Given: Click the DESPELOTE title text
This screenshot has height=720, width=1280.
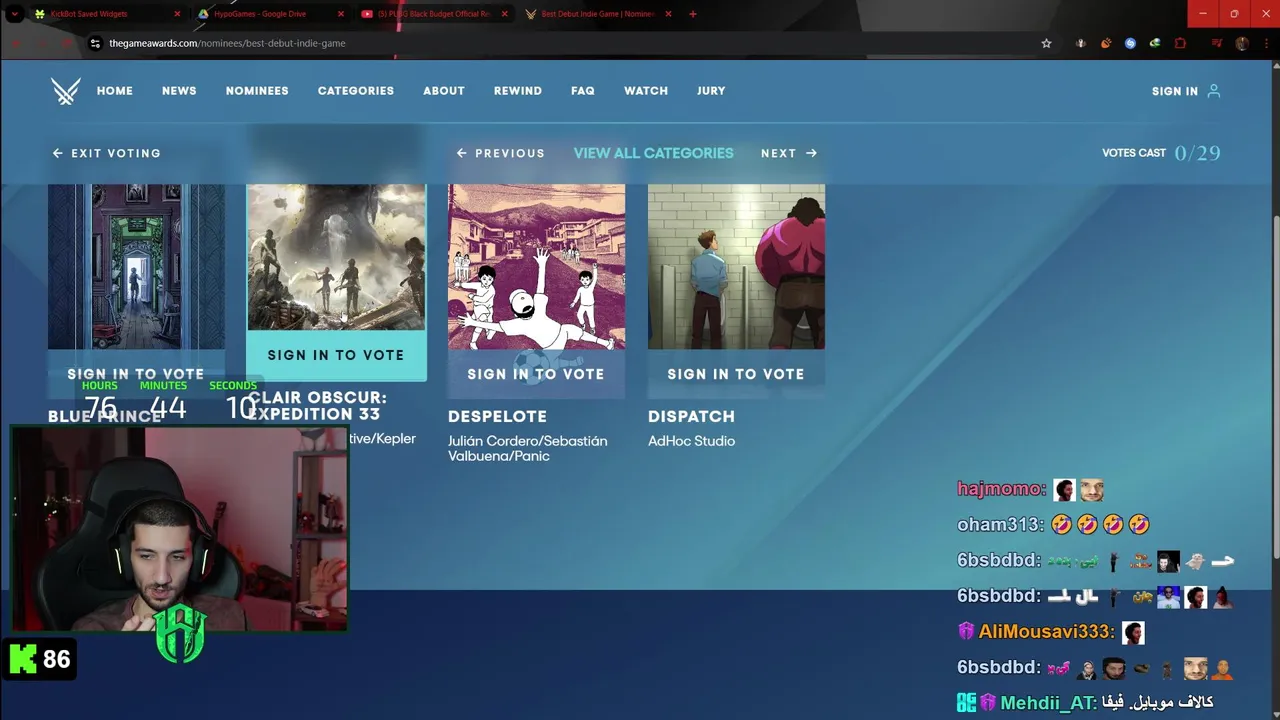Looking at the screenshot, I should coord(497,416).
